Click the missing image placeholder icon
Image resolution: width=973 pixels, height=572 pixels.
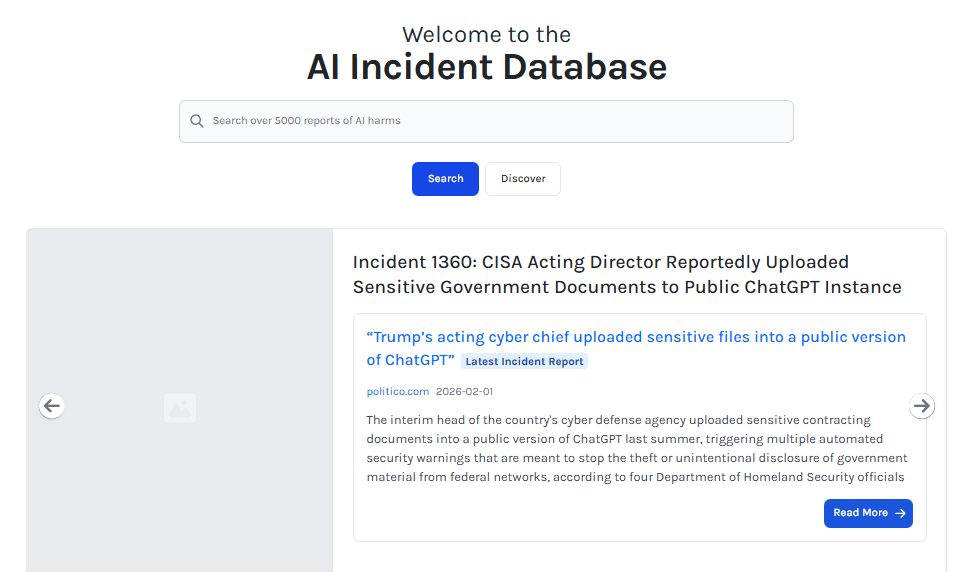click(180, 408)
